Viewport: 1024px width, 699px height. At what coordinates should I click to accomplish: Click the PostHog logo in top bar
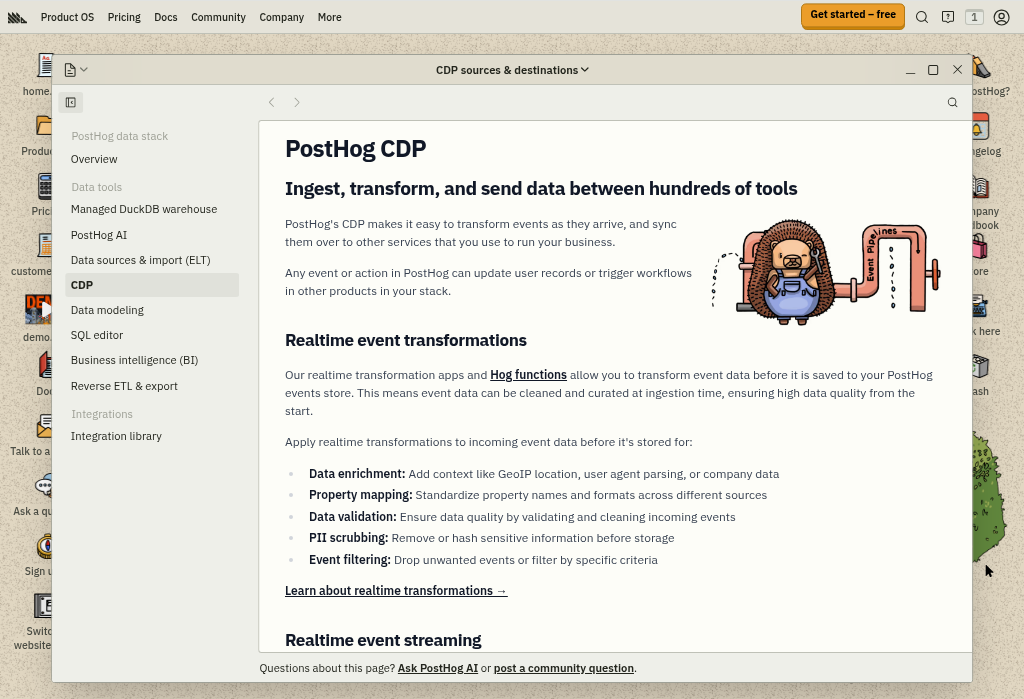click(18, 17)
